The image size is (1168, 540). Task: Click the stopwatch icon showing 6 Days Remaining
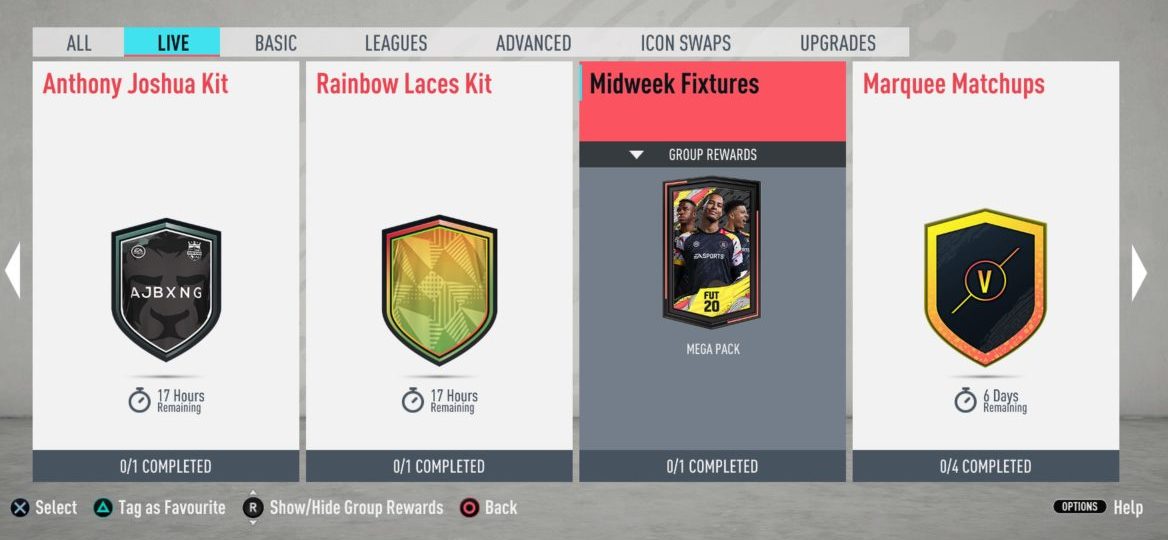click(x=965, y=400)
